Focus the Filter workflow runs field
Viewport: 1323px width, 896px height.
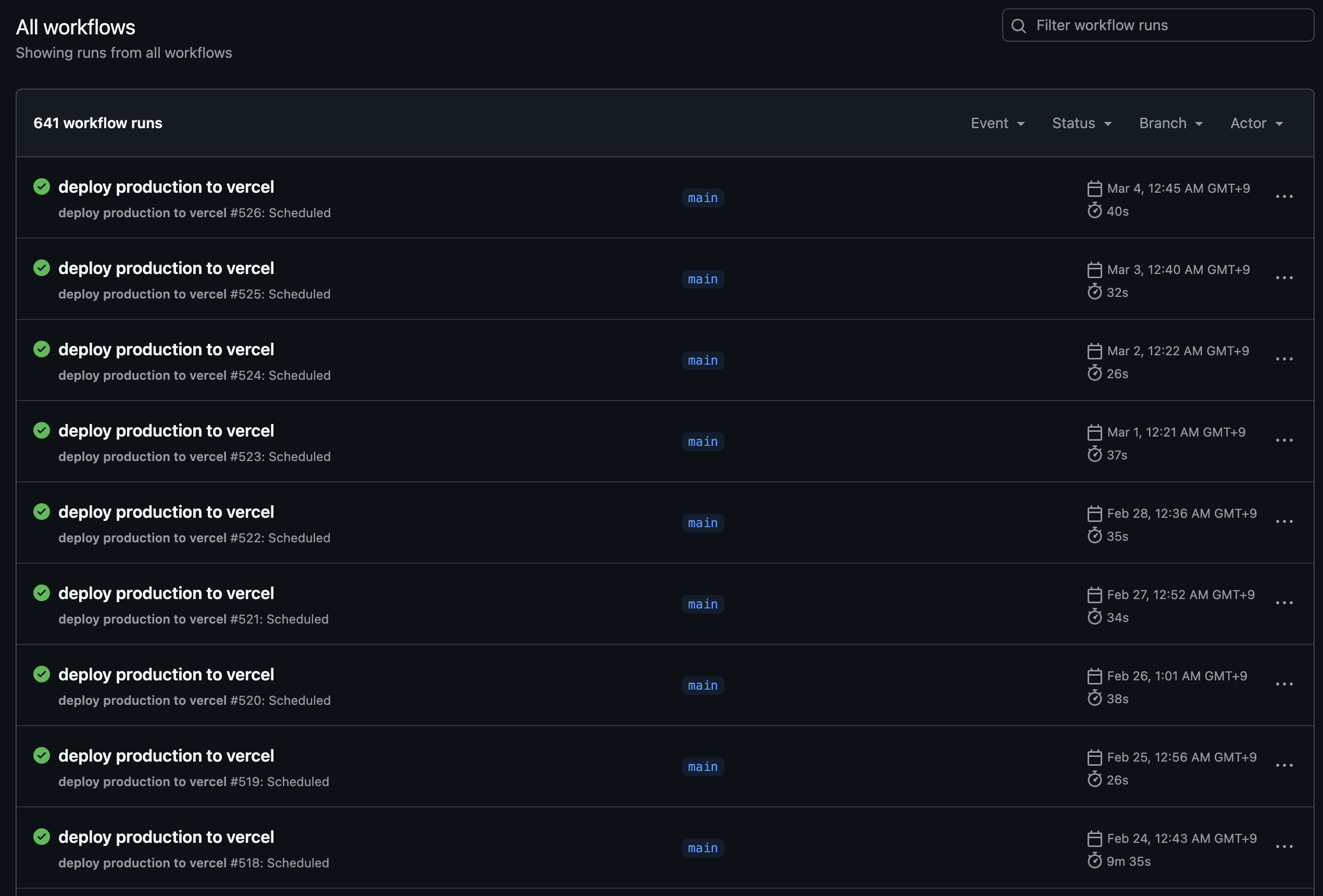click(x=1167, y=26)
